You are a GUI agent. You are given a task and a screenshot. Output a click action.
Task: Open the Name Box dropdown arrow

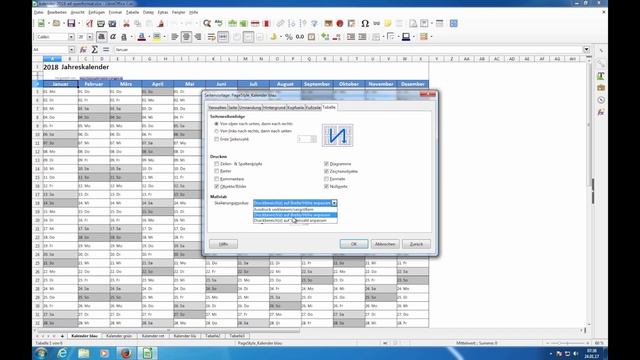click(x=71, y=49)
